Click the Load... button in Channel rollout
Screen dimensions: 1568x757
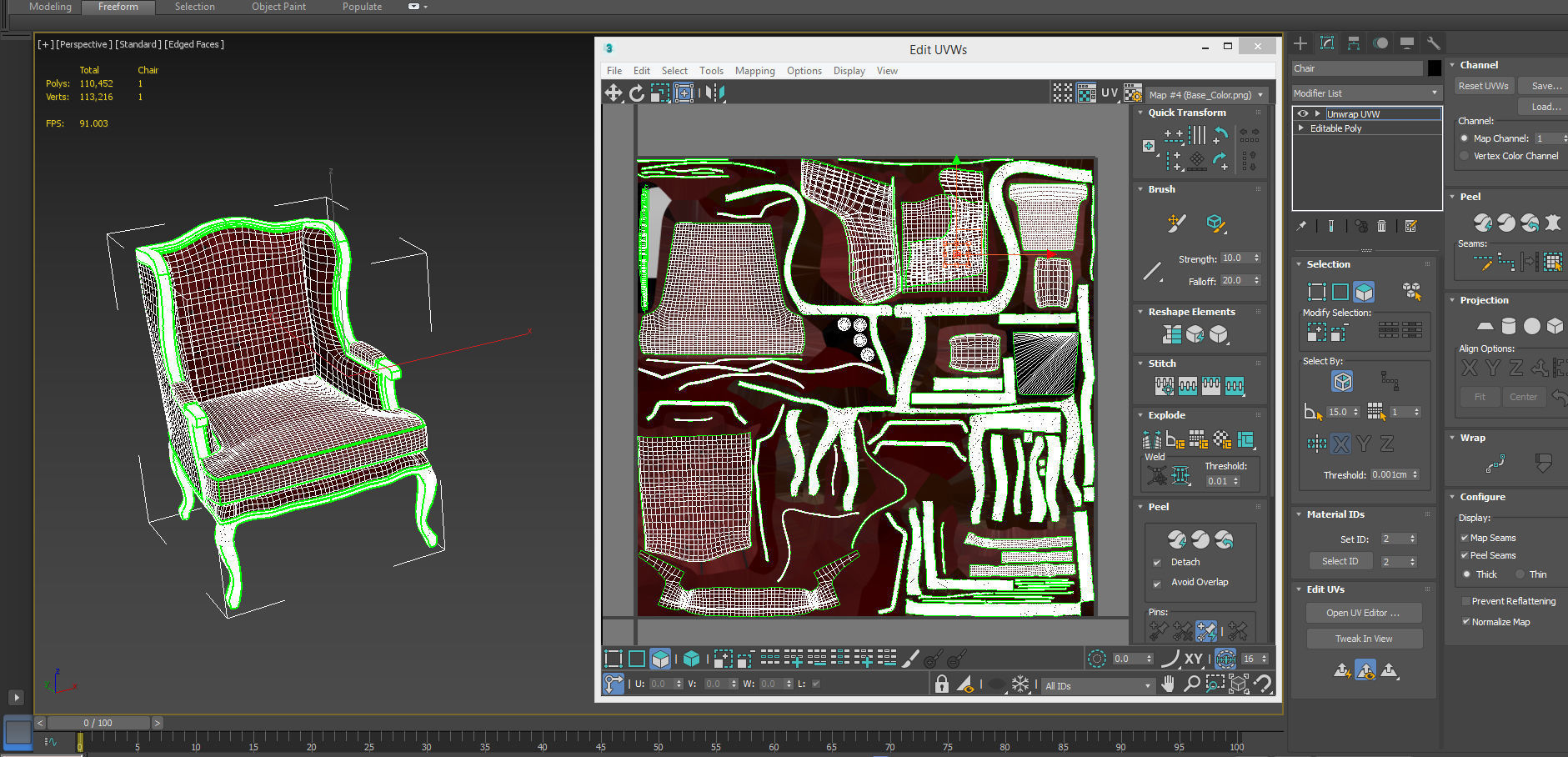tap(1545, 107)
